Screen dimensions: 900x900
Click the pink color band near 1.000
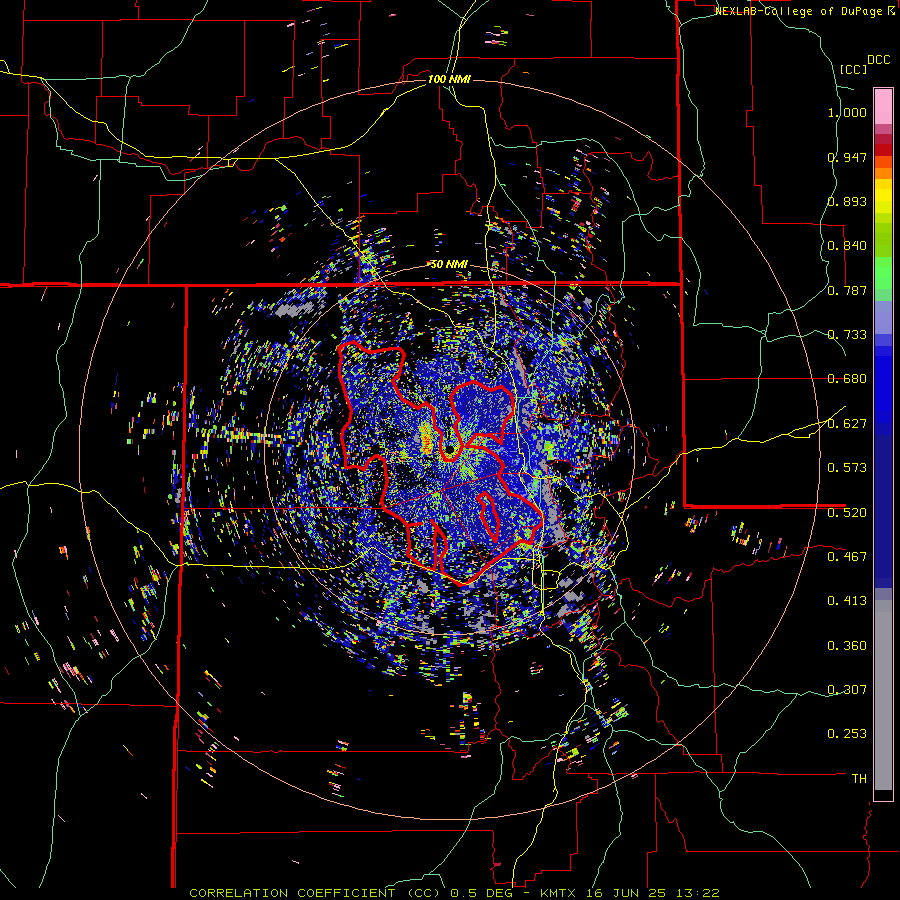883,107
